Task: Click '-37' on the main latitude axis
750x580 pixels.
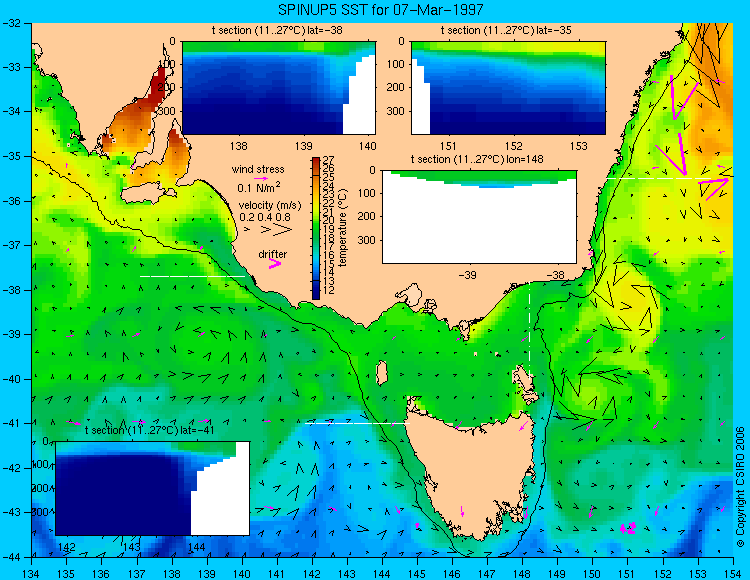Action: tap(12, 245)
